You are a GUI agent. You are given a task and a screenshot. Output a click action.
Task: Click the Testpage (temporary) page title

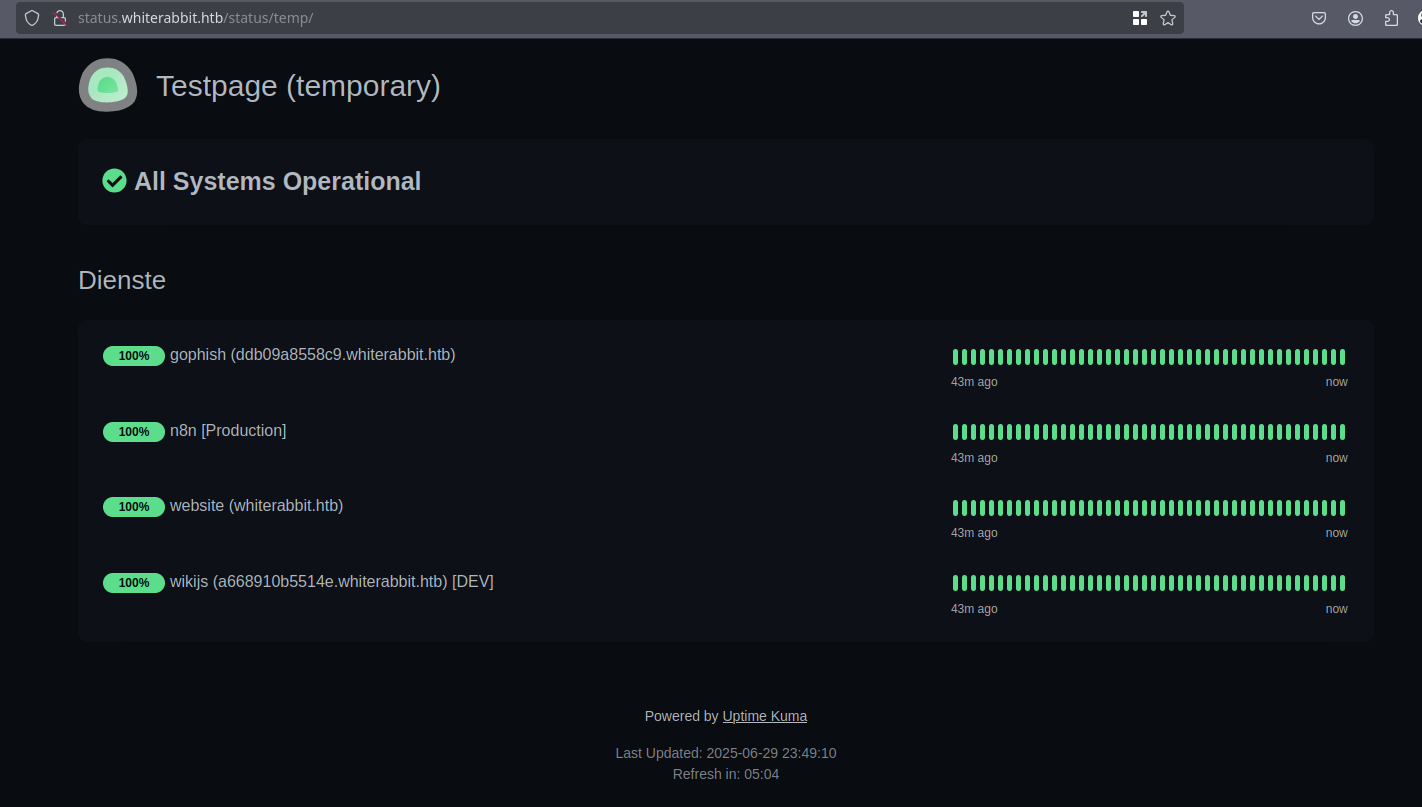coord(298,86)
